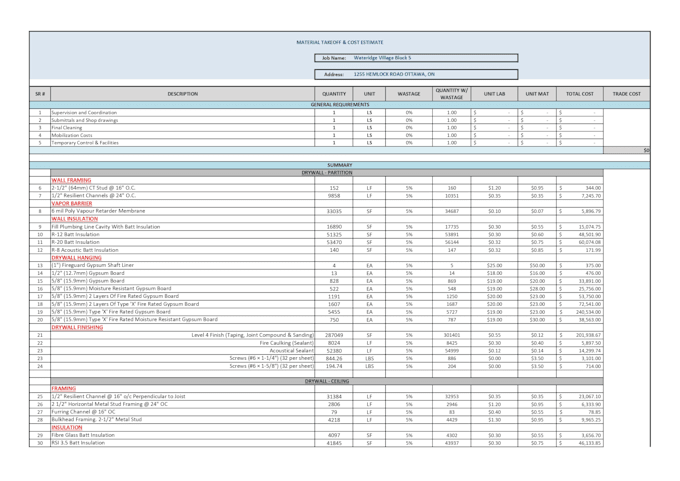Click the Level 4 Finish description cell
The height and width of the screenshot is (481, 680).
point(183,335)
